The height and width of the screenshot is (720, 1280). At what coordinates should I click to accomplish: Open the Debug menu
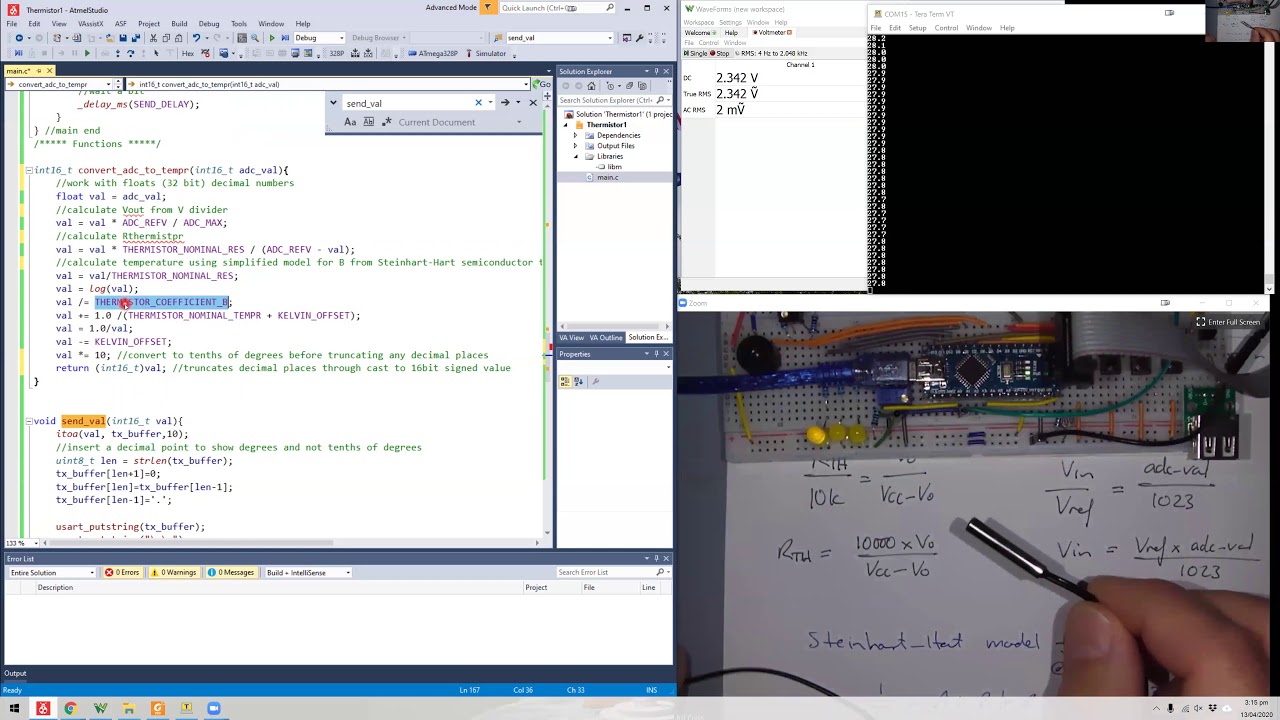coord(209,23)
